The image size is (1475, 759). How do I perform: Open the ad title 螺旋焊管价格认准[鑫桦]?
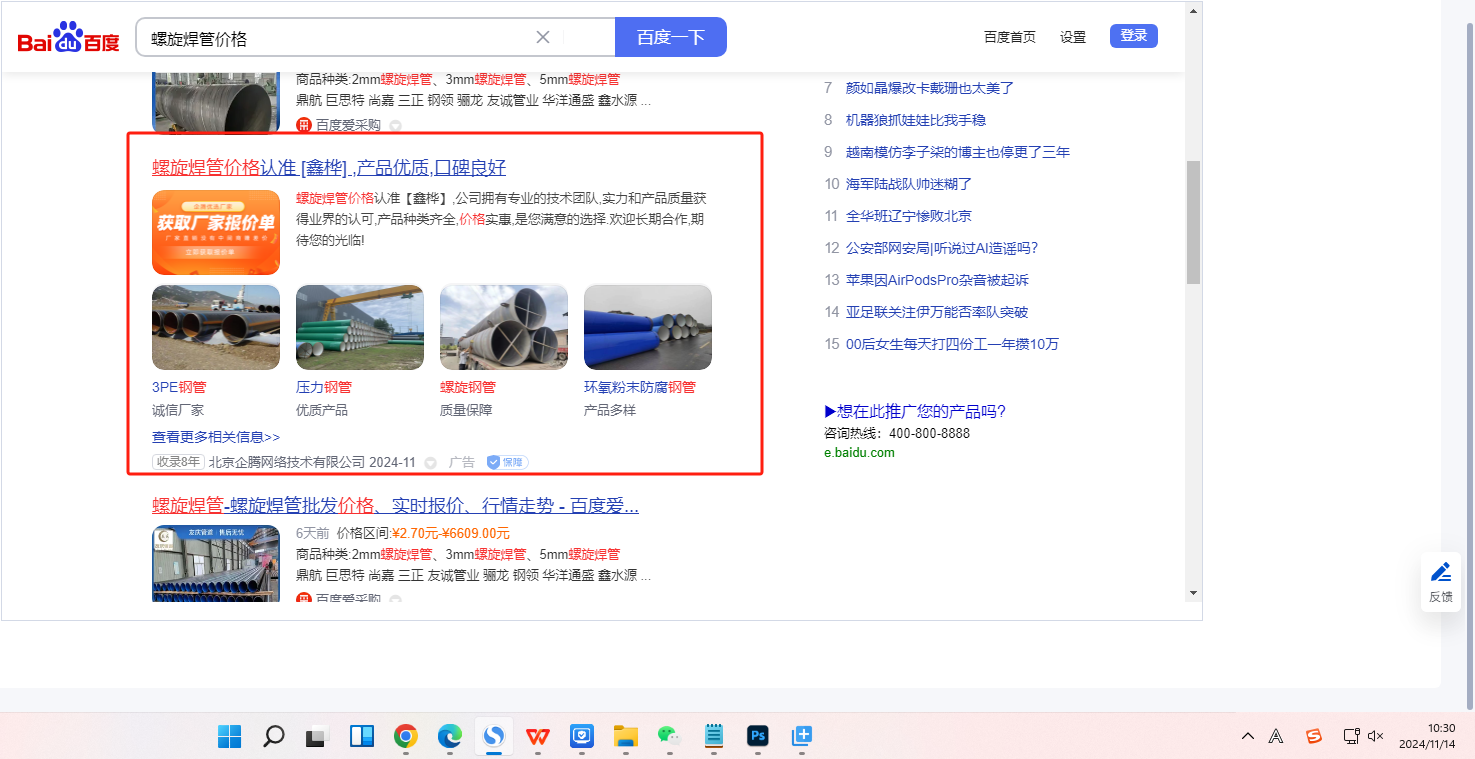coord(329,167)
